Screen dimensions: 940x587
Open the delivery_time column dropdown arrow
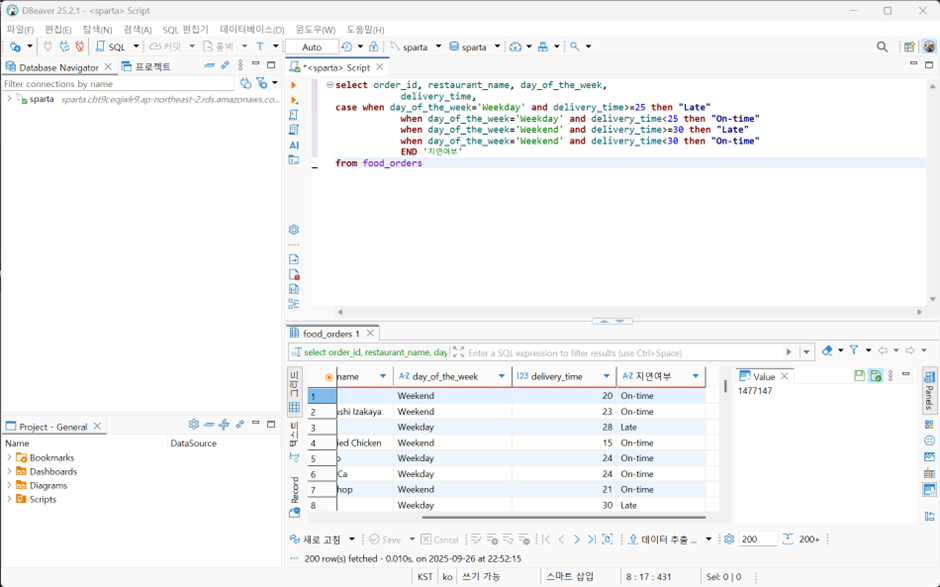[607, 376]
